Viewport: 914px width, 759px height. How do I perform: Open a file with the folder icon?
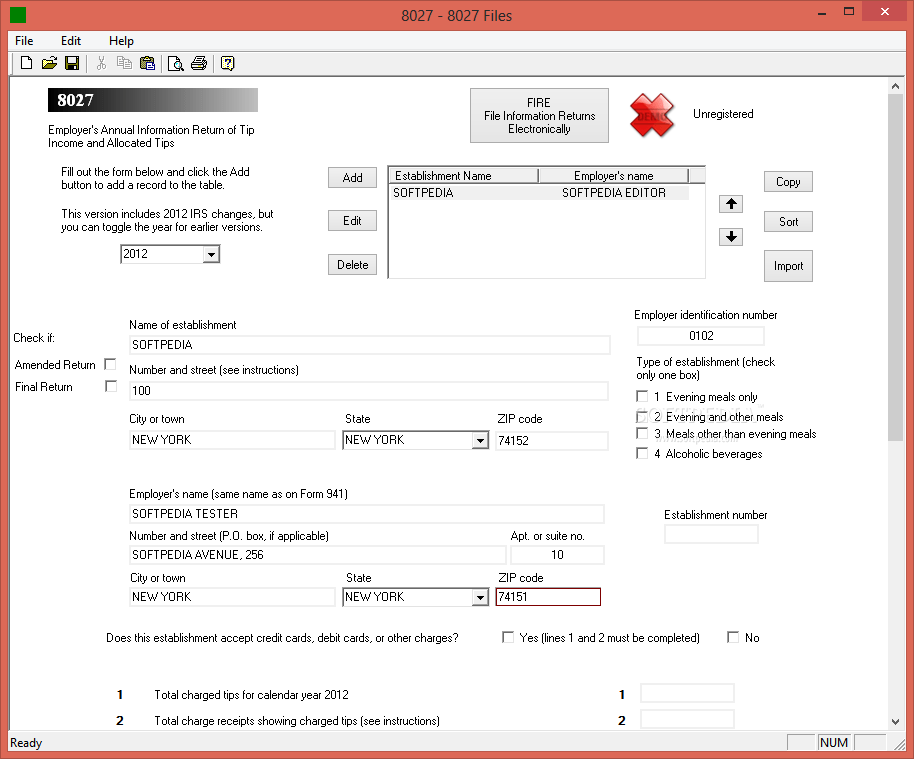point(49,63)
